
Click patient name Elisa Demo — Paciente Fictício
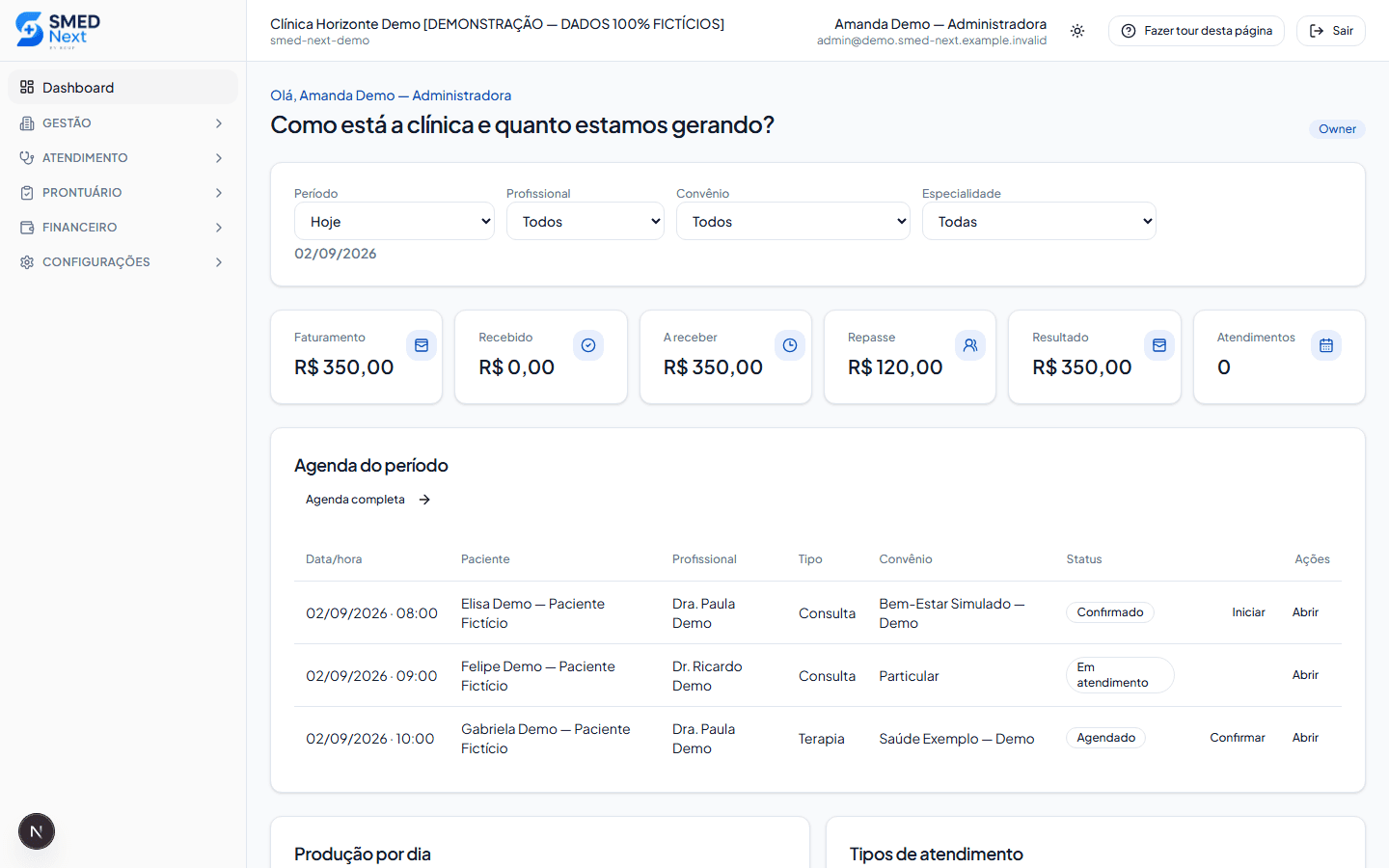(x=532, y=613)
